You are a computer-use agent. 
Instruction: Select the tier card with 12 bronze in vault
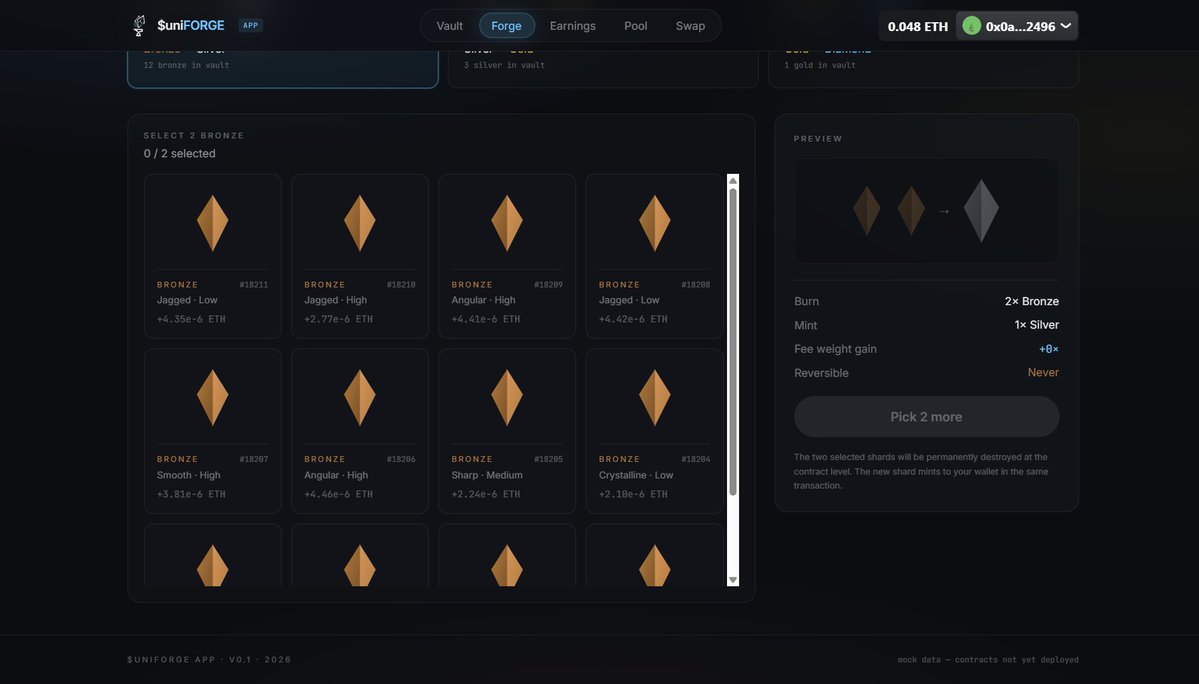[x=283, y=69]
